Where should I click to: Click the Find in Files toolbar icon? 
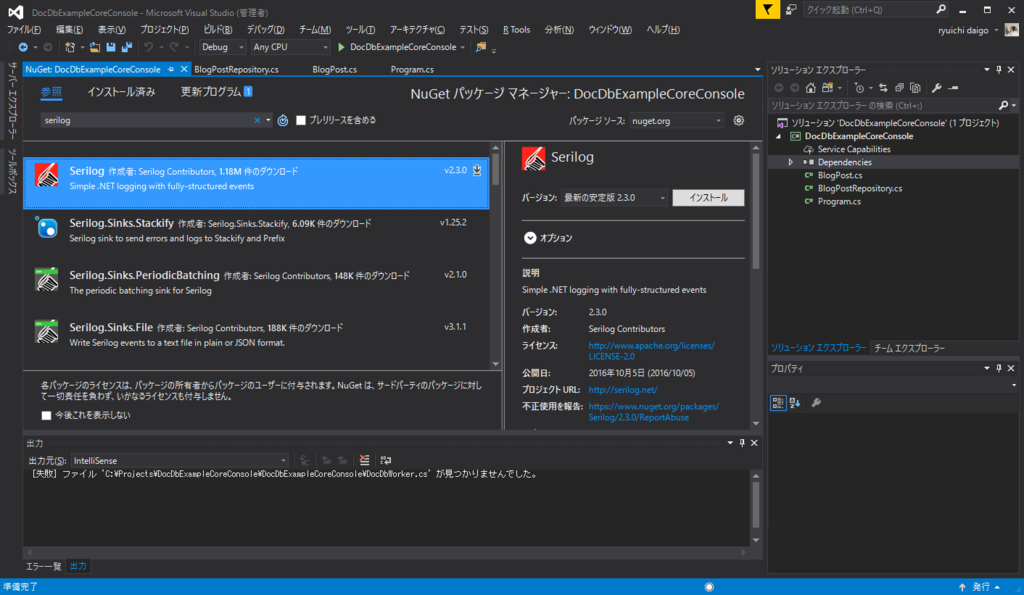point(481,47)
